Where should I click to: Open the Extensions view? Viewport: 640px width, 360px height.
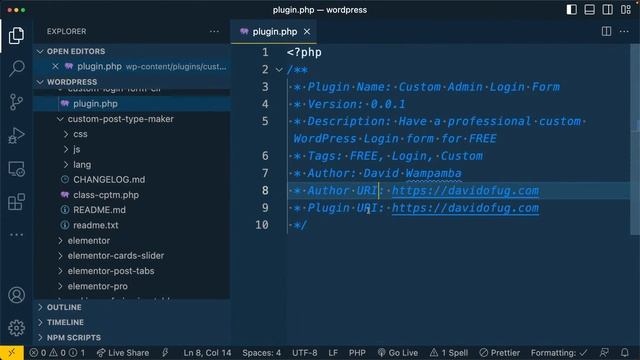coord(16,202)
